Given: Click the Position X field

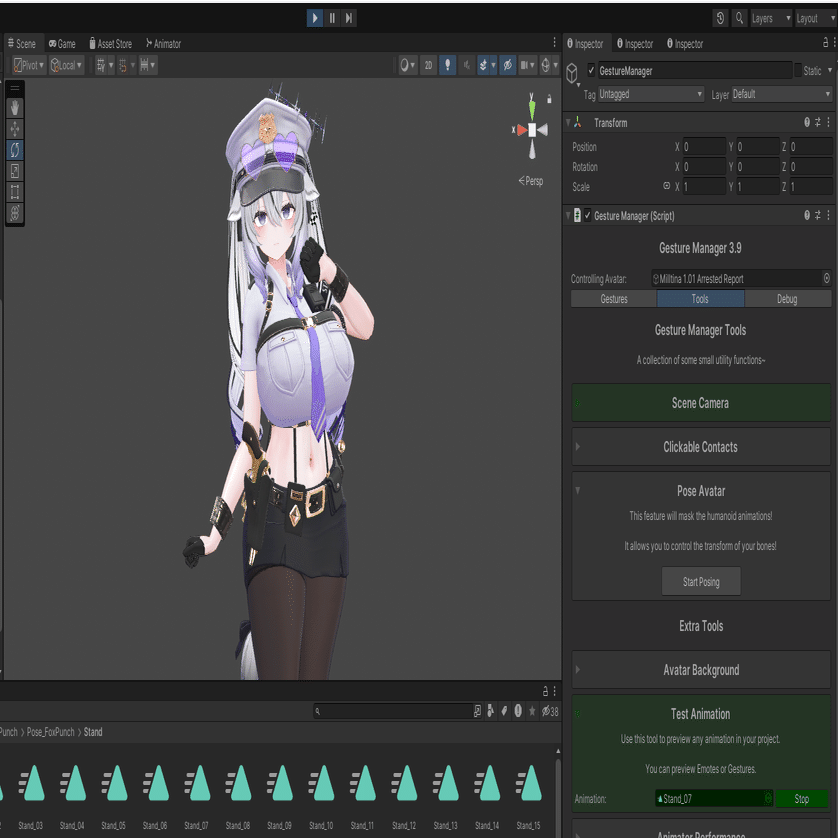Looking at the screenshot, I should tap(704, 147).
